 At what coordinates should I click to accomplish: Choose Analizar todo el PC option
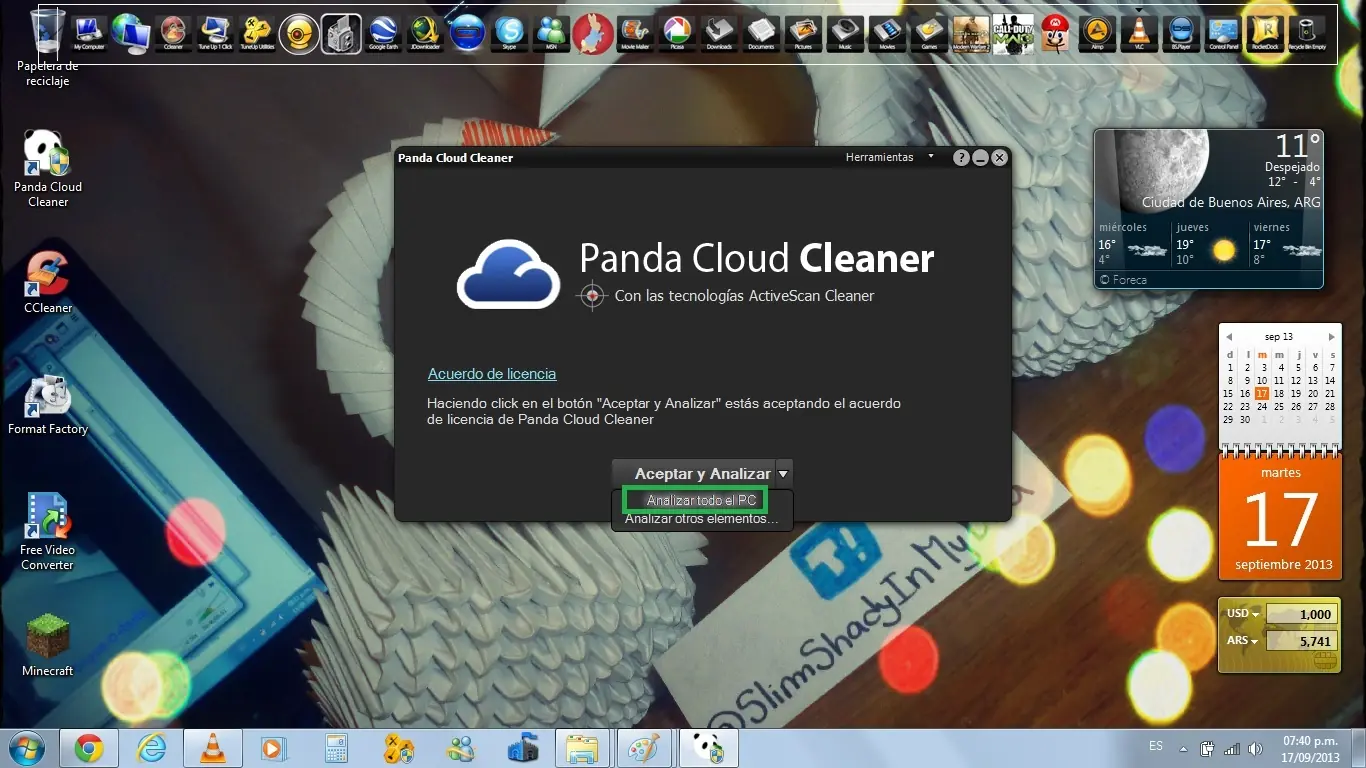(x=701, y=500)
